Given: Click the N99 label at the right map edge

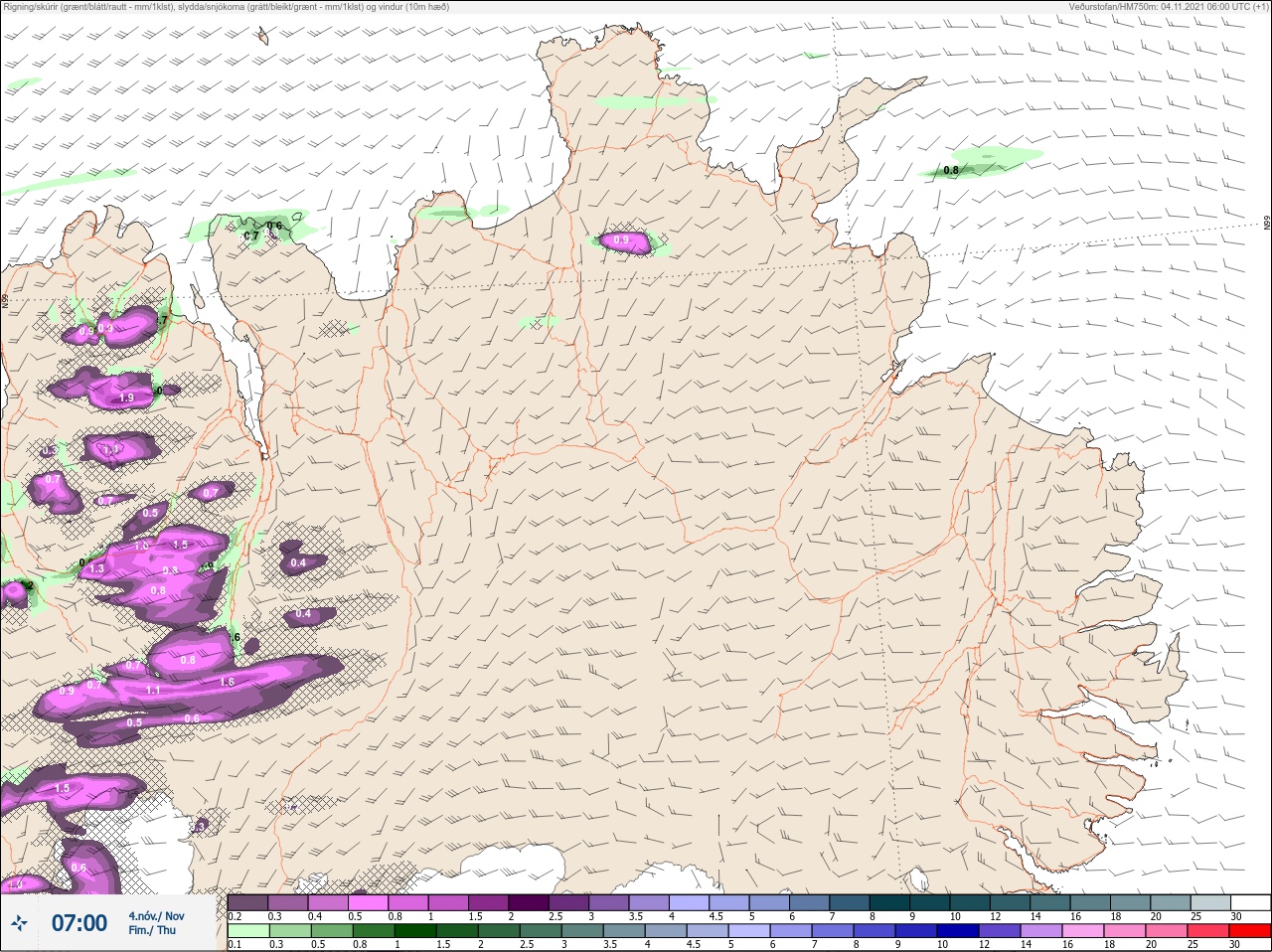Looking at the screenshot, I should 1267,224.
